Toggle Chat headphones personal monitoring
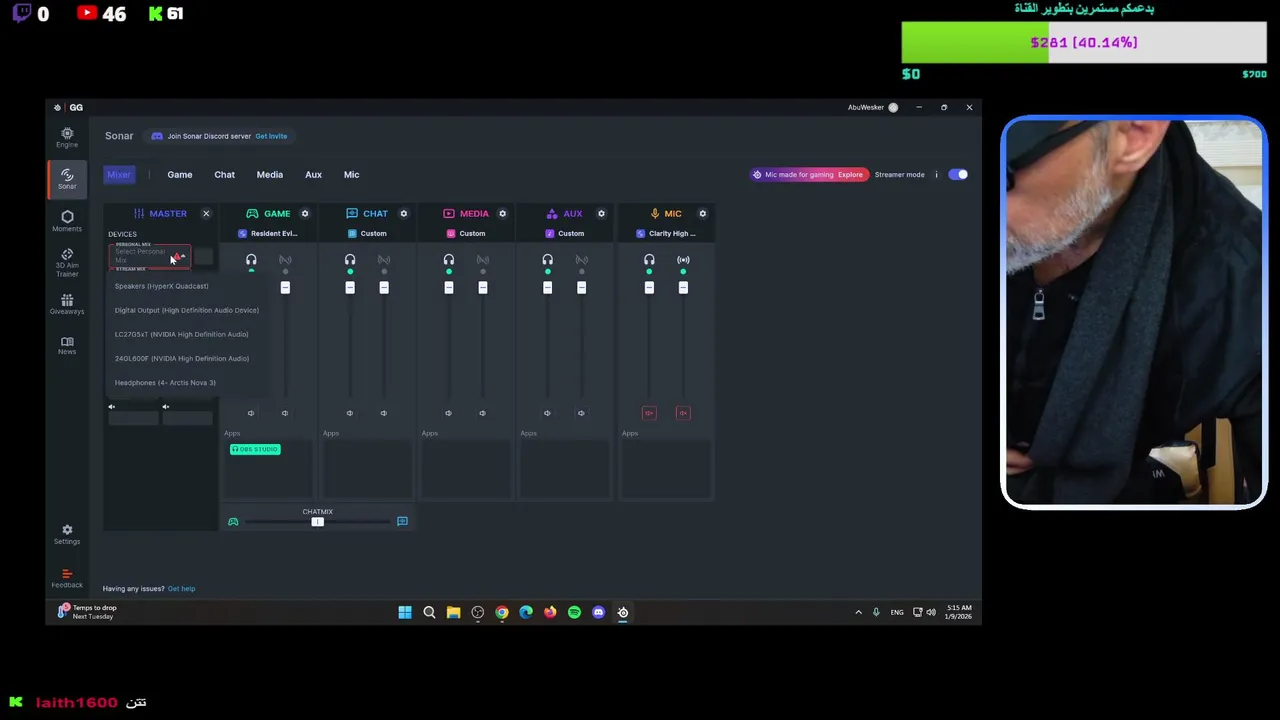The height and width of the screenshot is (720, 1280). click(350, 260)
